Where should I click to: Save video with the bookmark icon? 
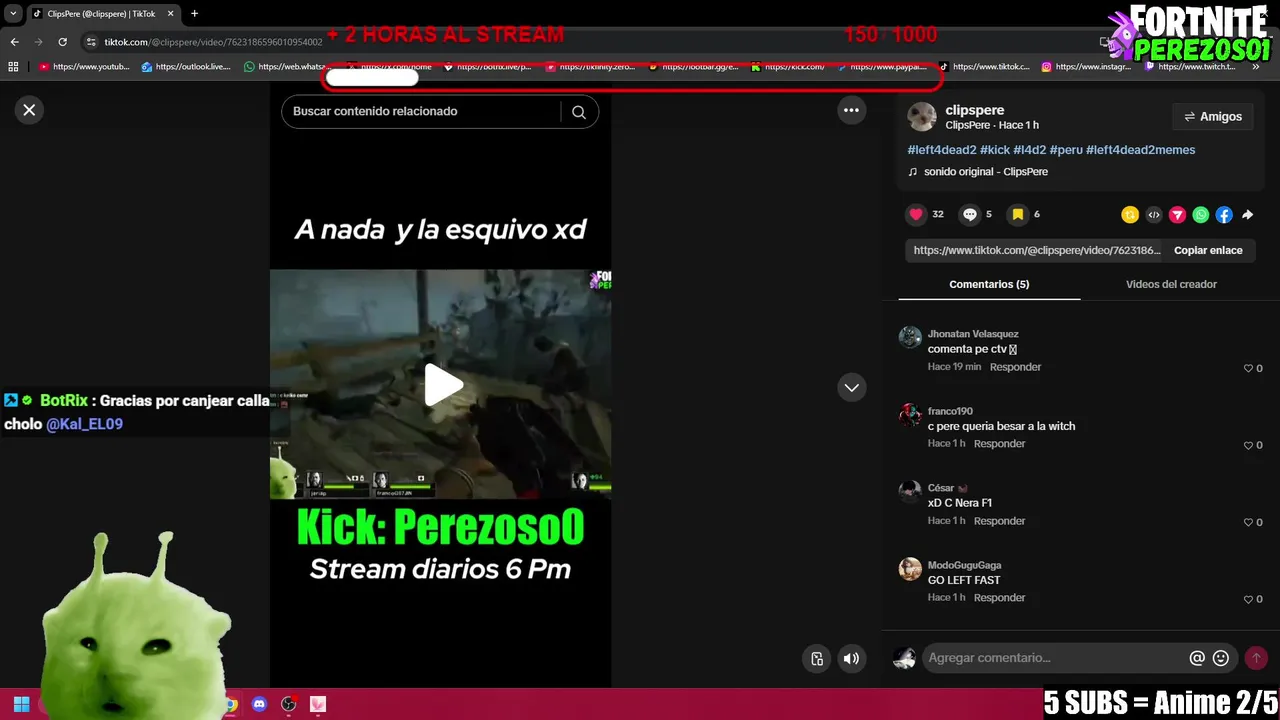pos(1018,214)
